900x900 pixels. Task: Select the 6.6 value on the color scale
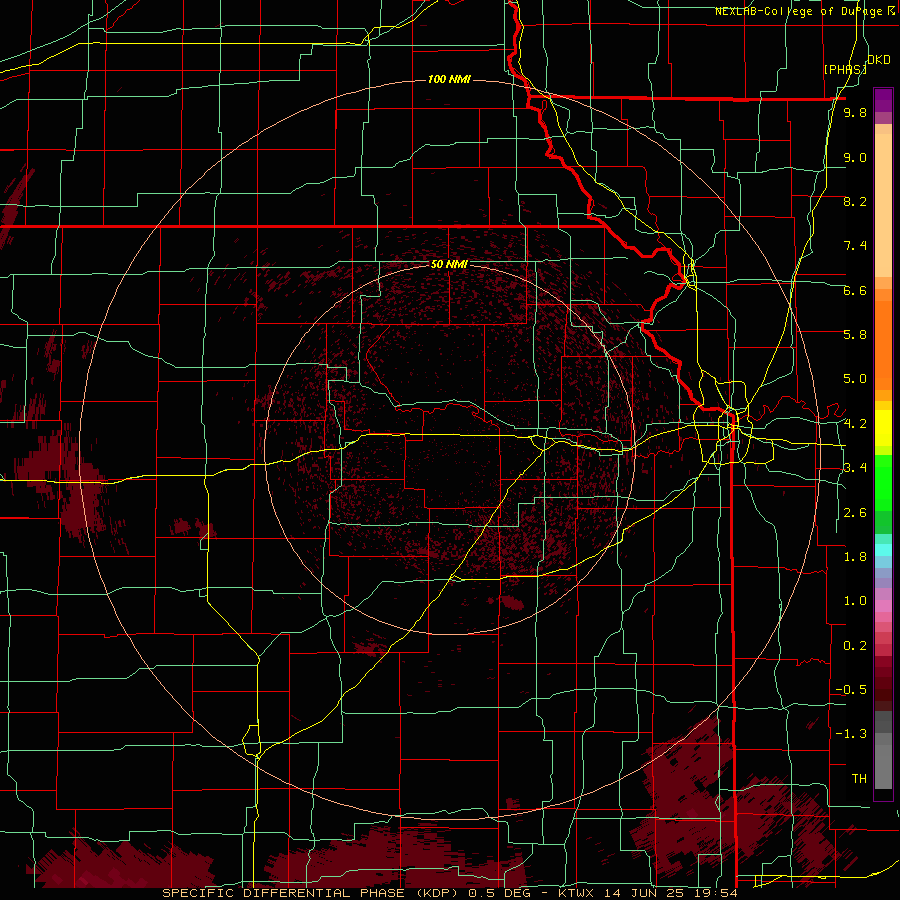pos(855,291)
